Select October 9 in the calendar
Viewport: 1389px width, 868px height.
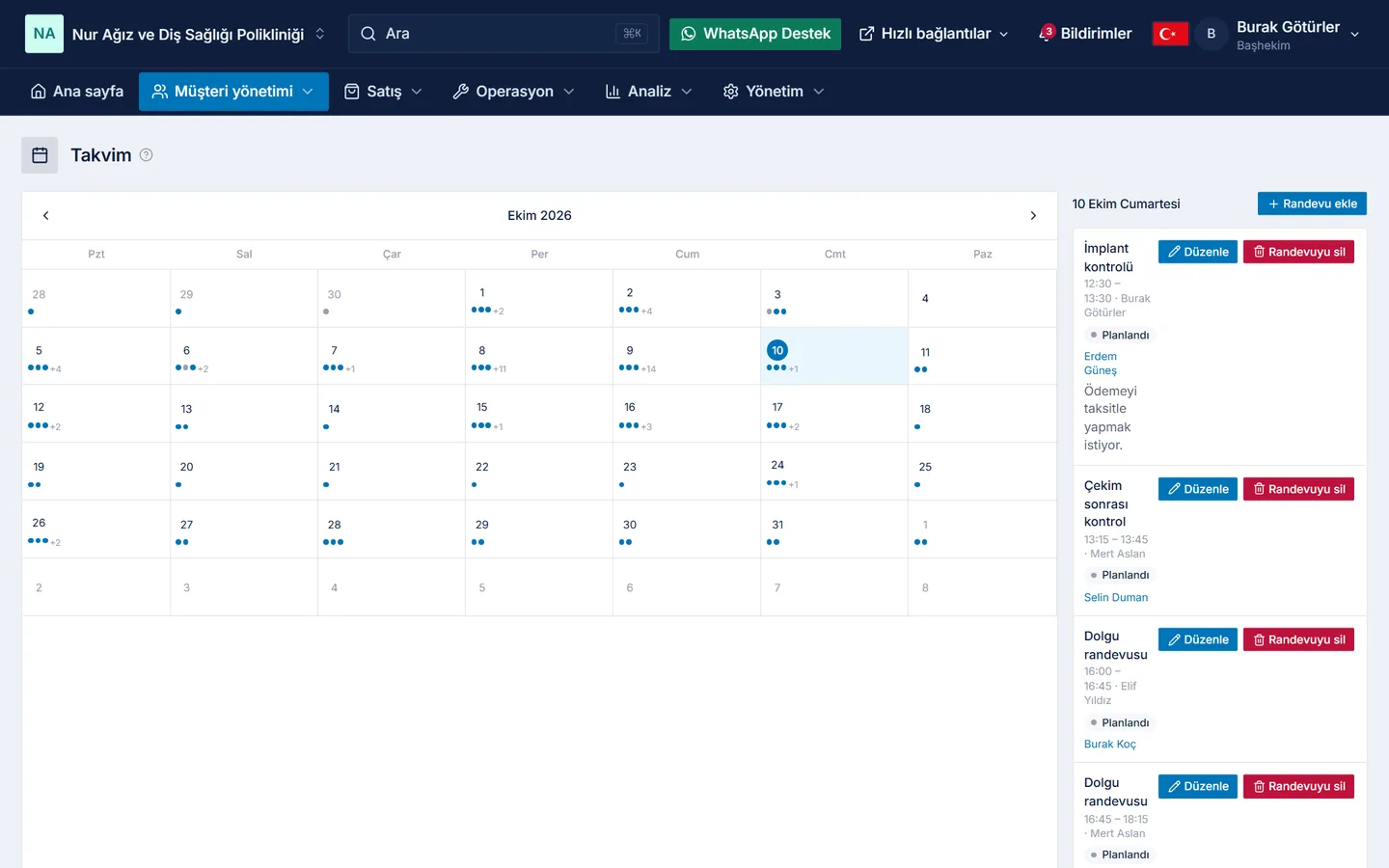tap(687, 356)
